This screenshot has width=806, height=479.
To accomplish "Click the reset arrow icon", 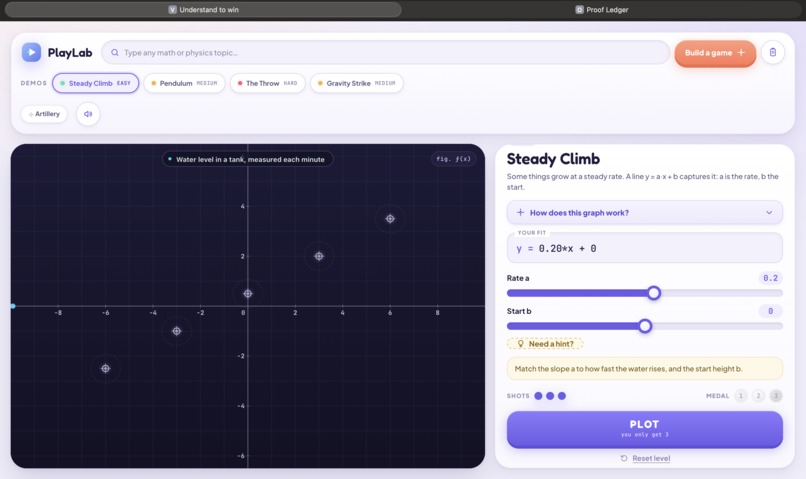I will click(x=624, y=458).
